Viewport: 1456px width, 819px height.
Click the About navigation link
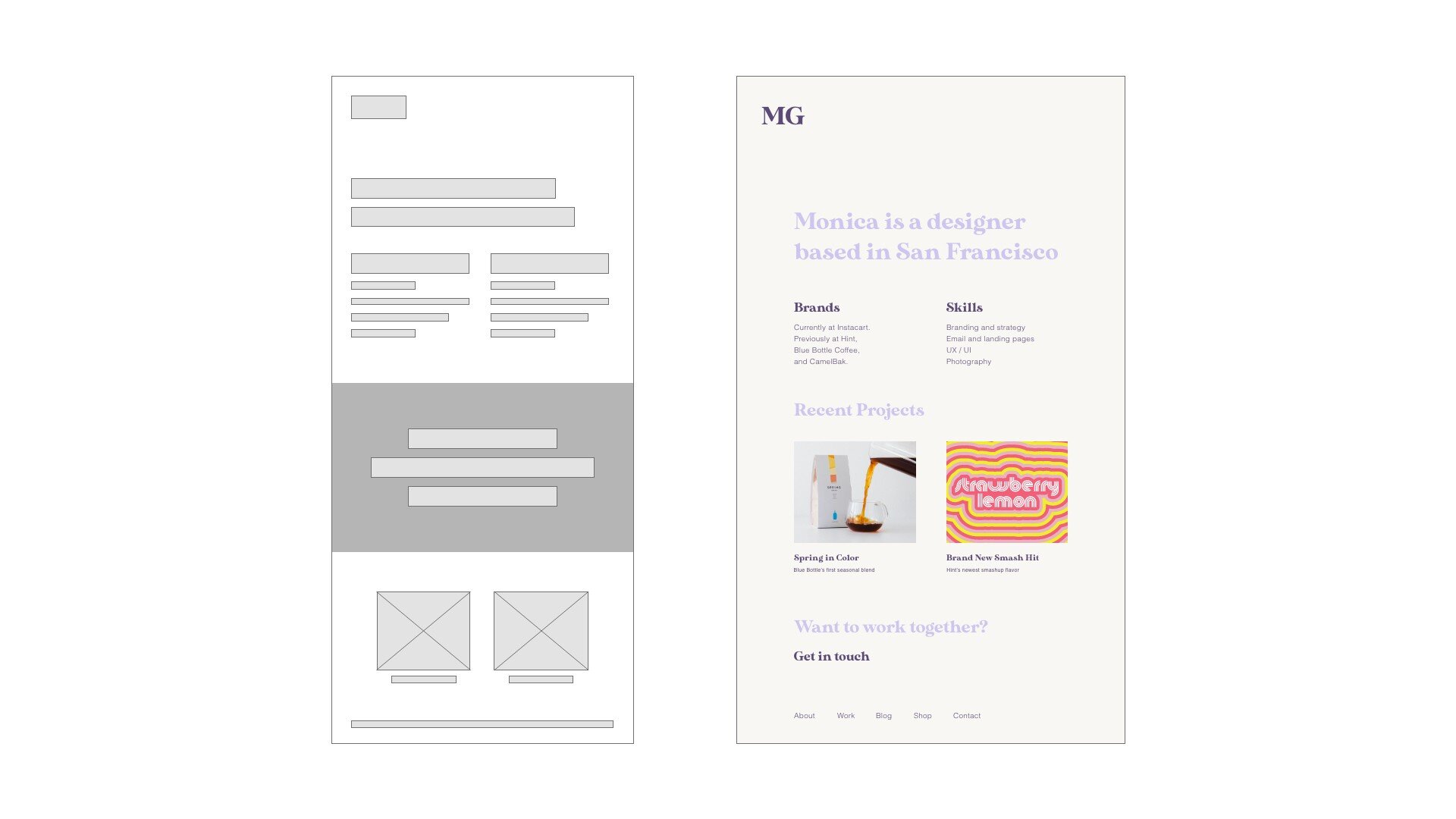coord(804,716)
